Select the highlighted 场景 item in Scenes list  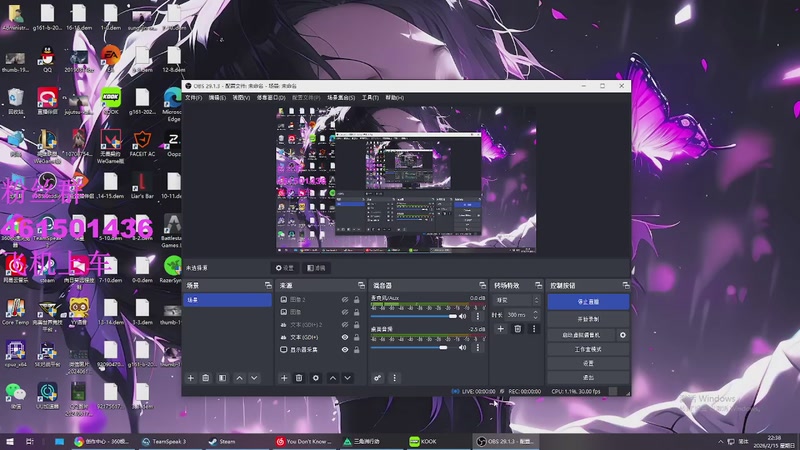[227, 300]
